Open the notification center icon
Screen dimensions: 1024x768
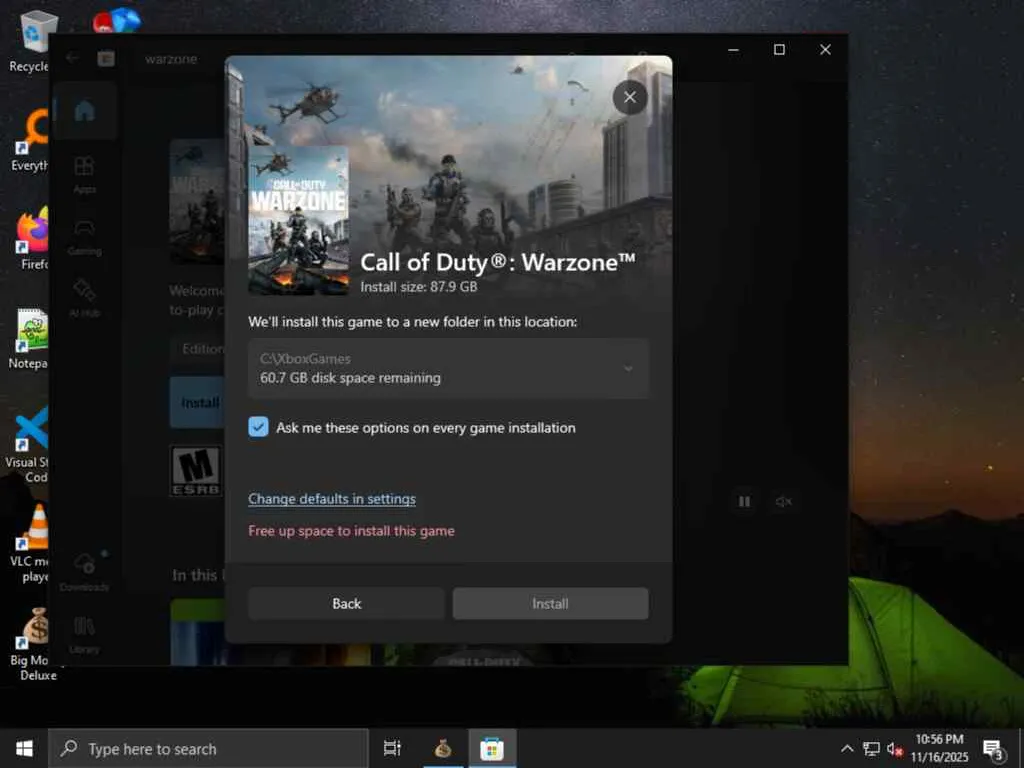(x=993, y=749)
